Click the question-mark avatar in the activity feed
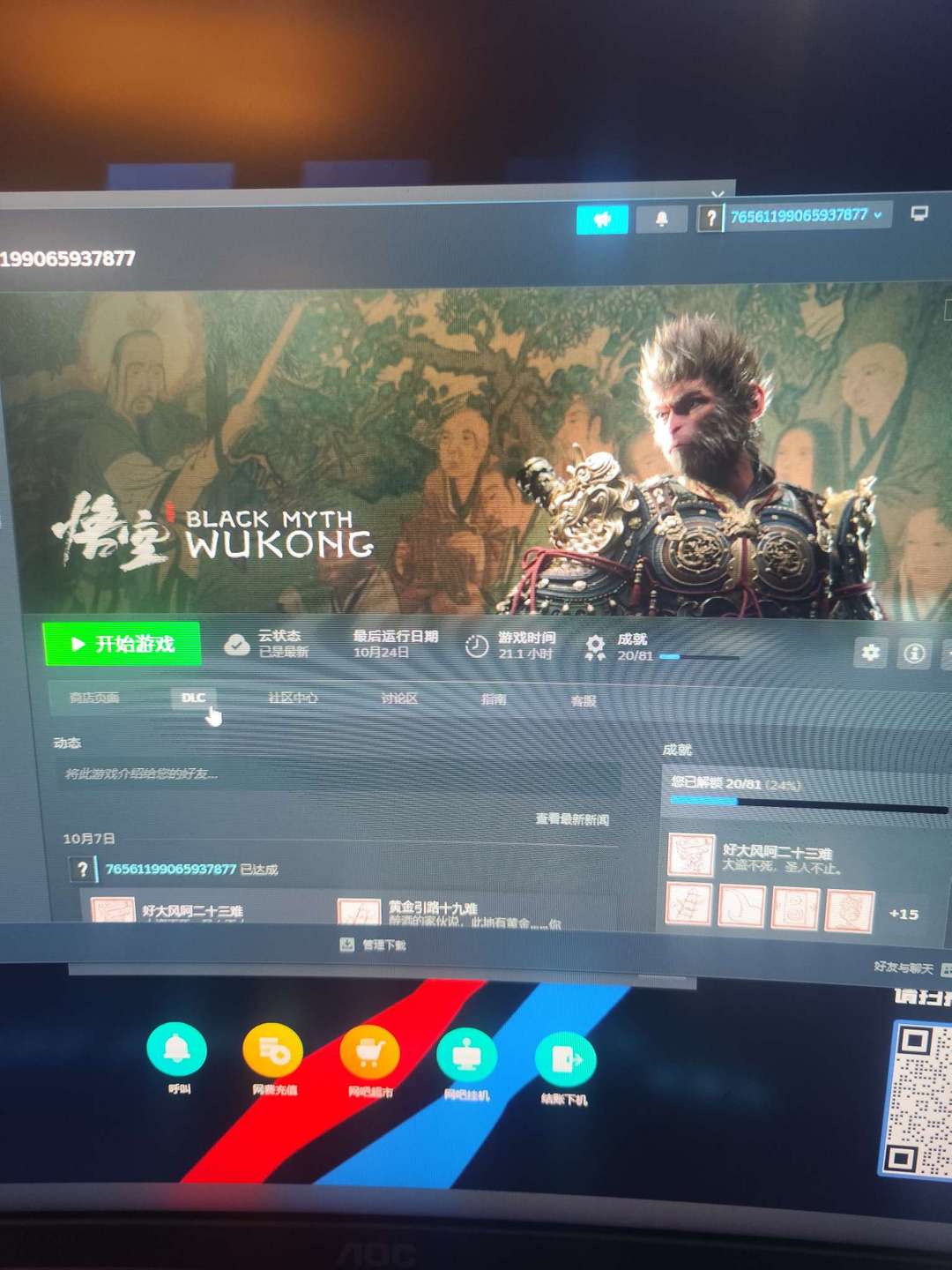Screen dimensions: 952x1270 pos(82,870)
